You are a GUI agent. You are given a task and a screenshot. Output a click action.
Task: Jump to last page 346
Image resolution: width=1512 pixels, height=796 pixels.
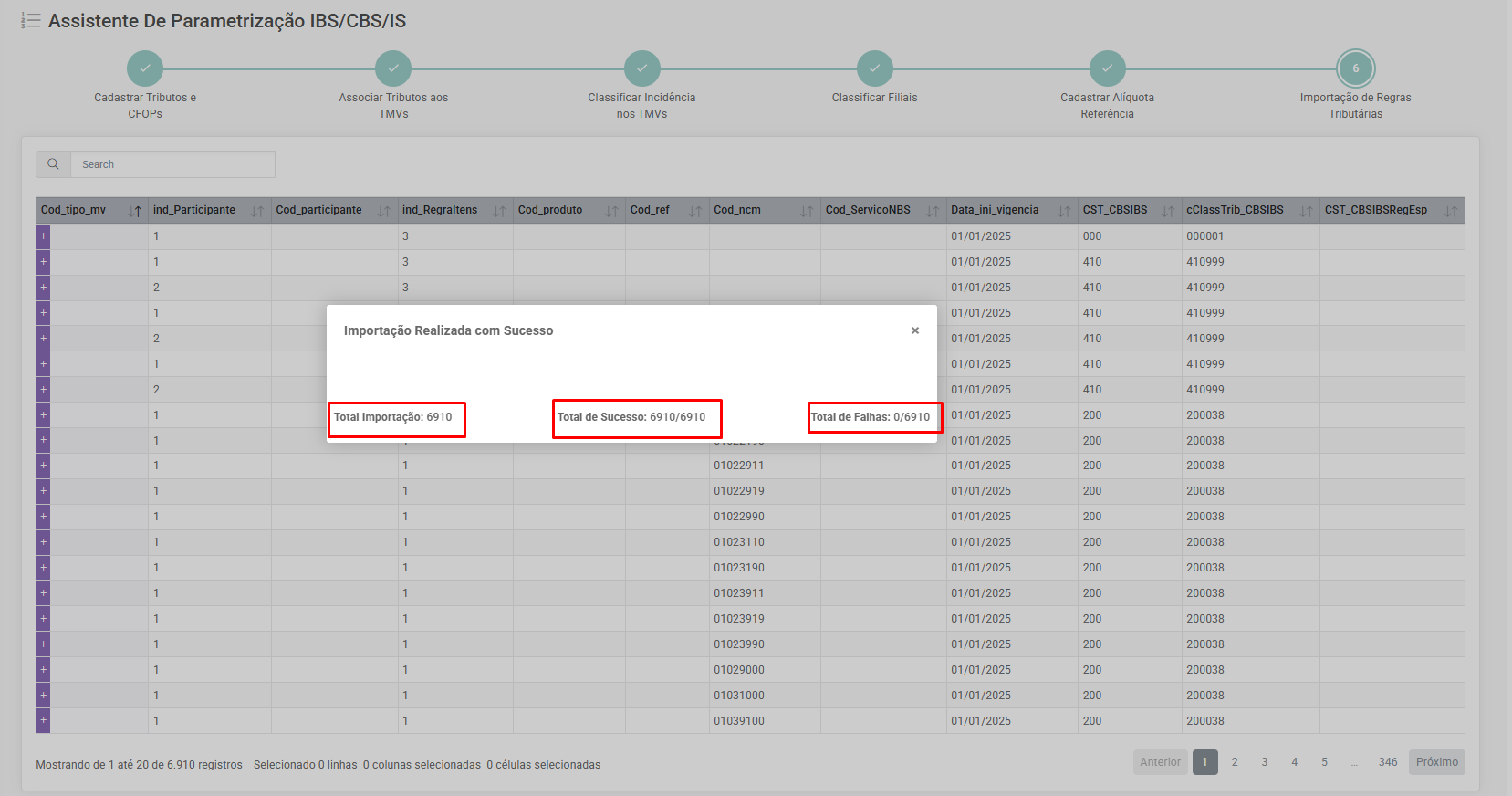click(1388, 762)
